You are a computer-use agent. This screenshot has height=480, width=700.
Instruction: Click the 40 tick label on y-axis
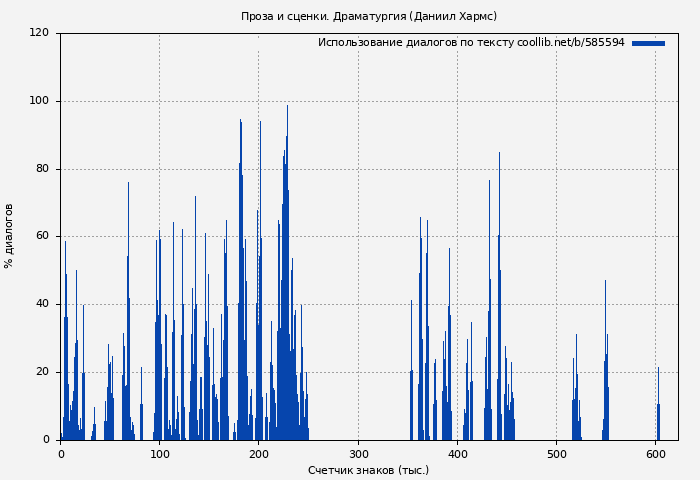(42, 304)
